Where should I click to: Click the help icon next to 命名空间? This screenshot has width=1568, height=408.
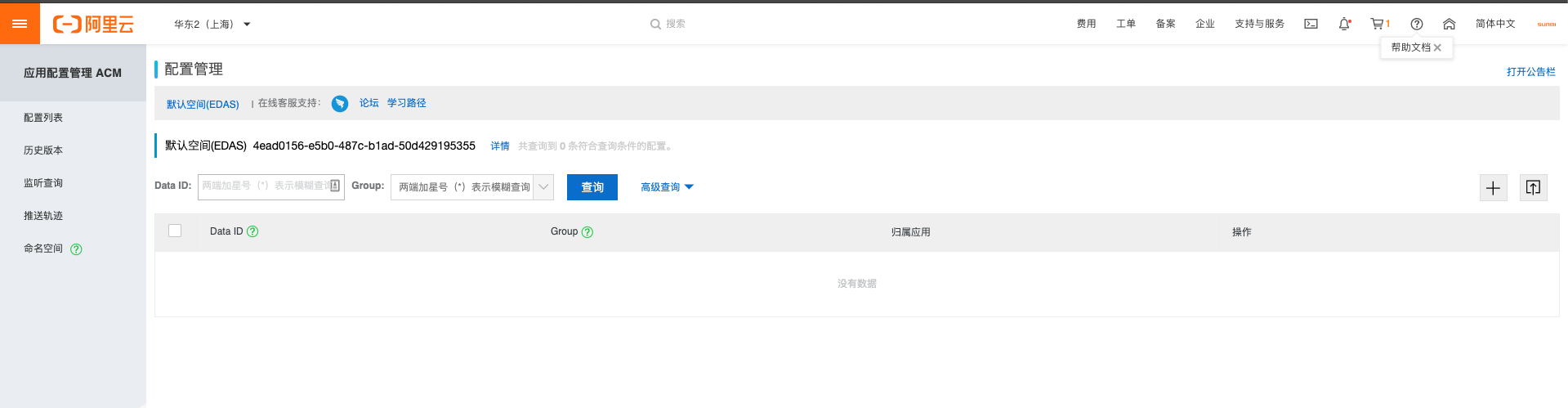[x=76, y=249]
